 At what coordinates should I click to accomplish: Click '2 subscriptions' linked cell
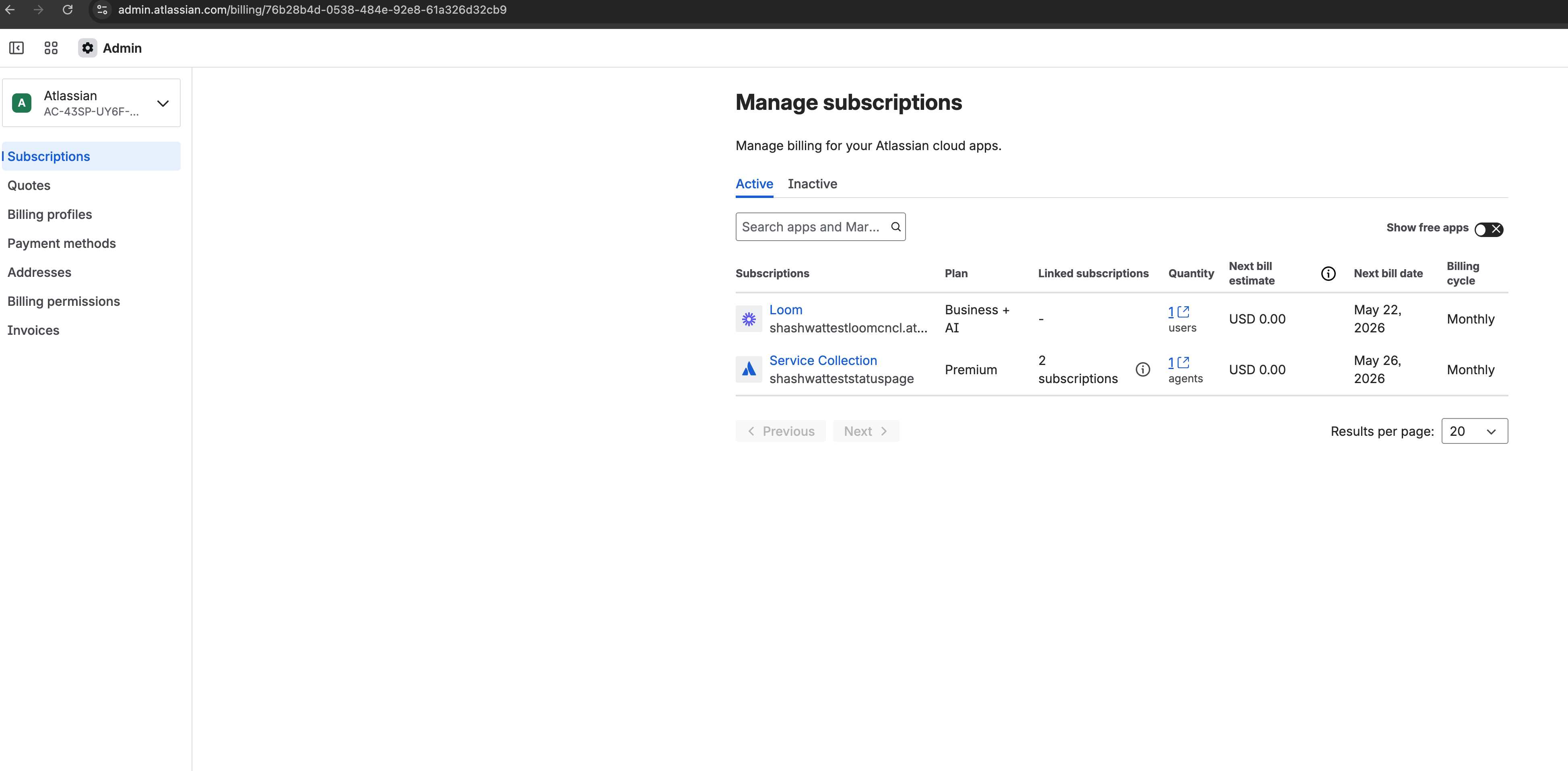(x=1078, y=369)
